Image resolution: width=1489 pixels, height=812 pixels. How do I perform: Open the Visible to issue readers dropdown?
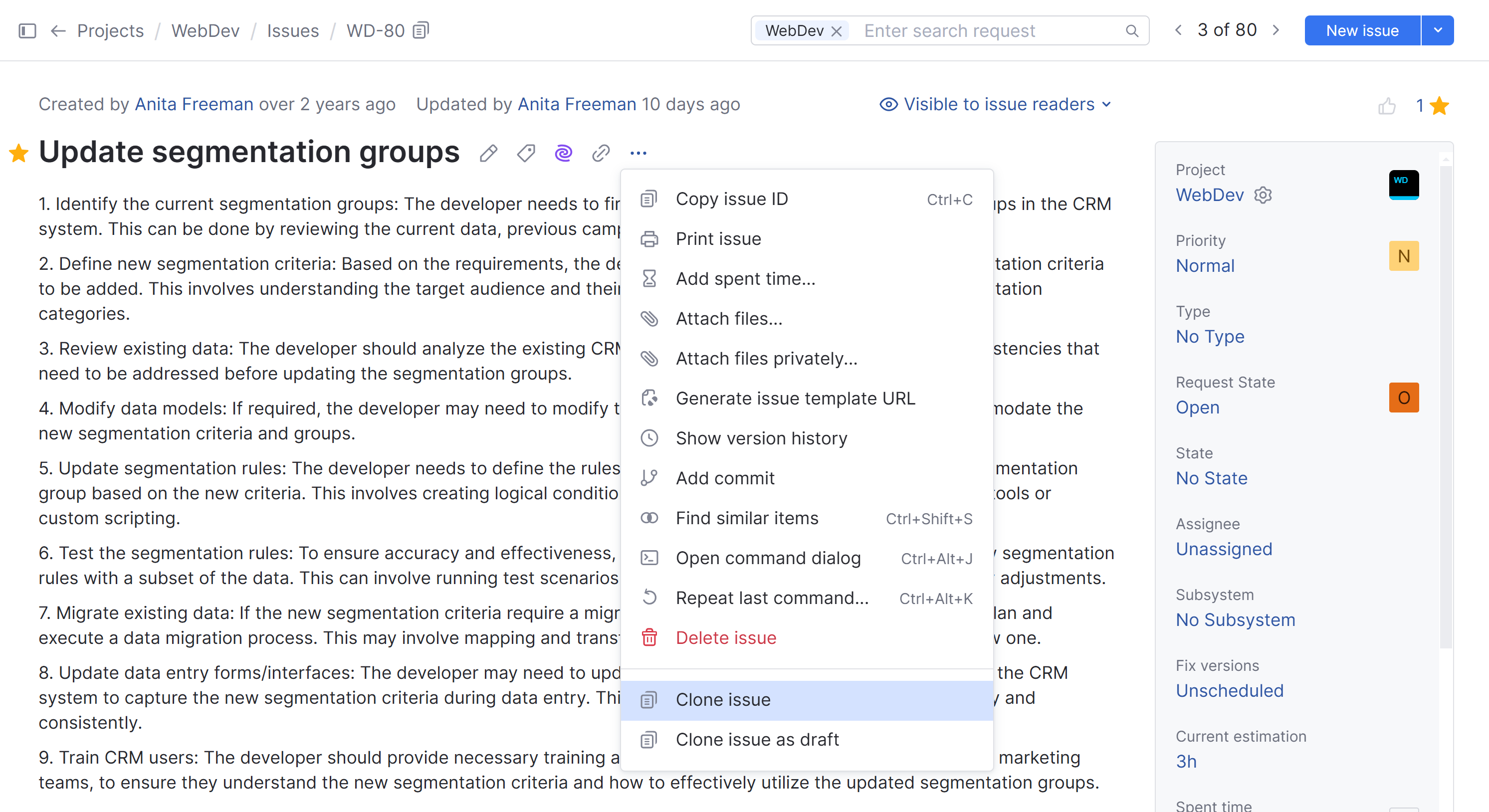(995, 104)
